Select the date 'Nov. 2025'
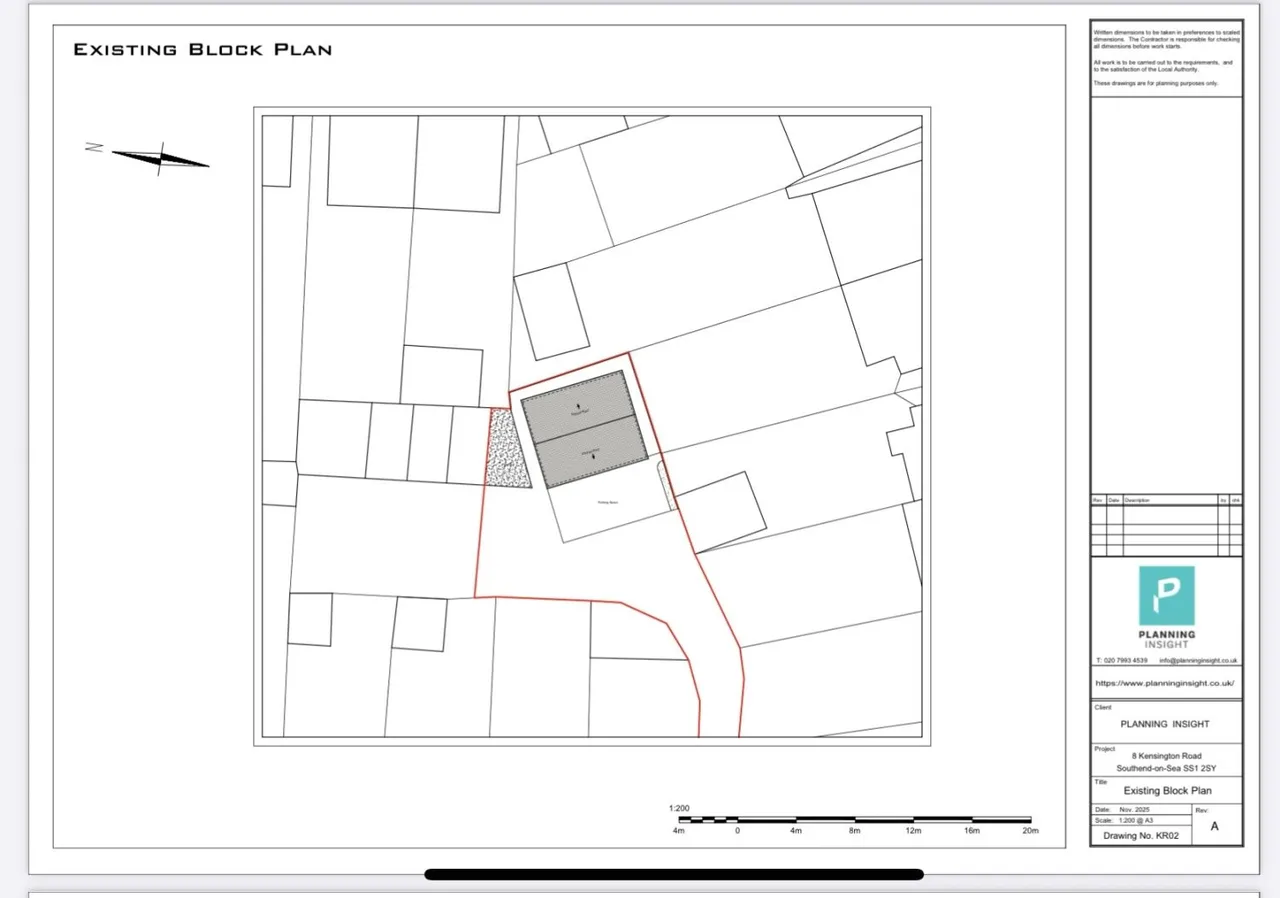 (1135, 809)
